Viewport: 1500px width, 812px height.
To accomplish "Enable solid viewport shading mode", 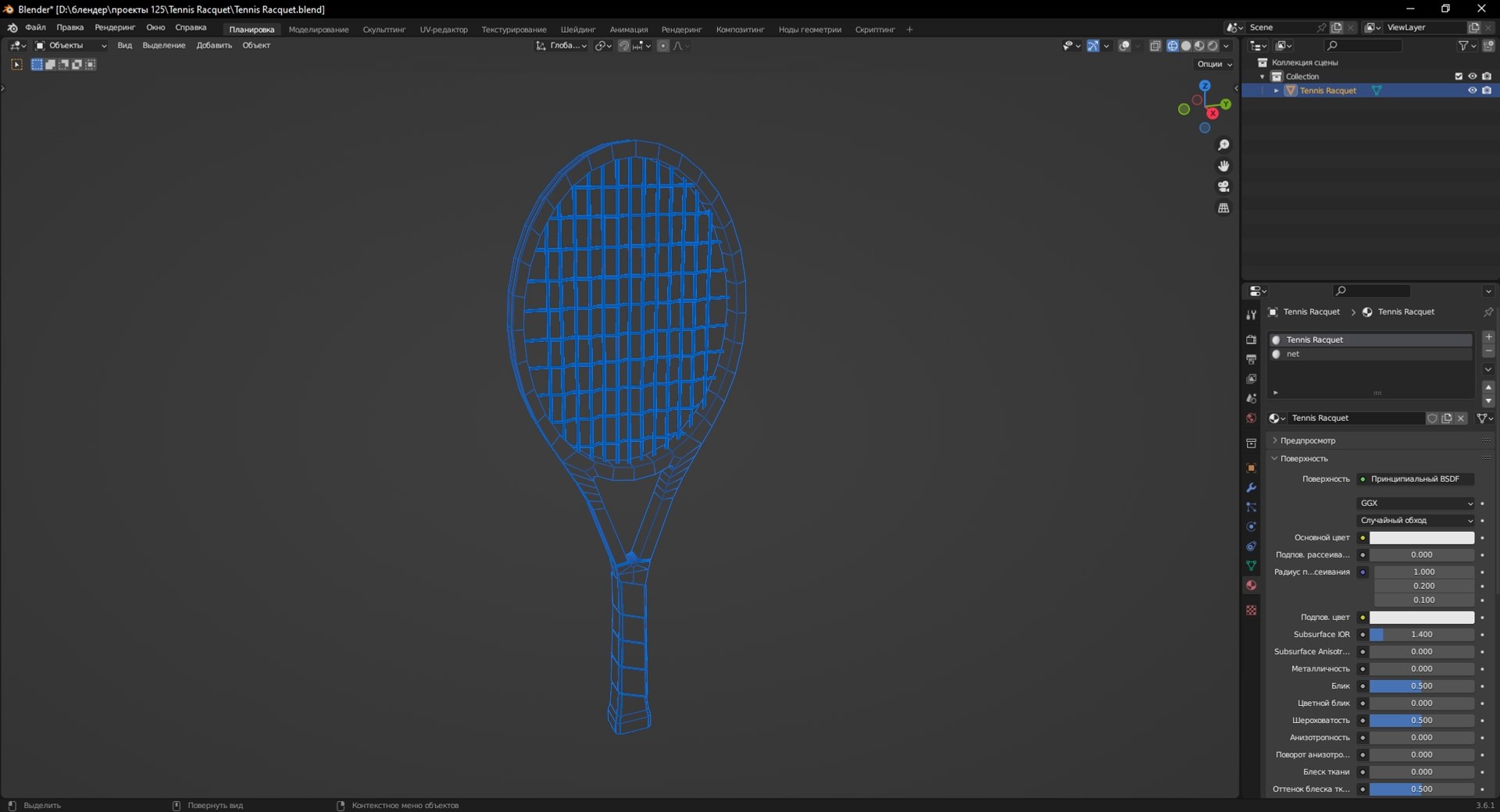I will [1186, 46].
